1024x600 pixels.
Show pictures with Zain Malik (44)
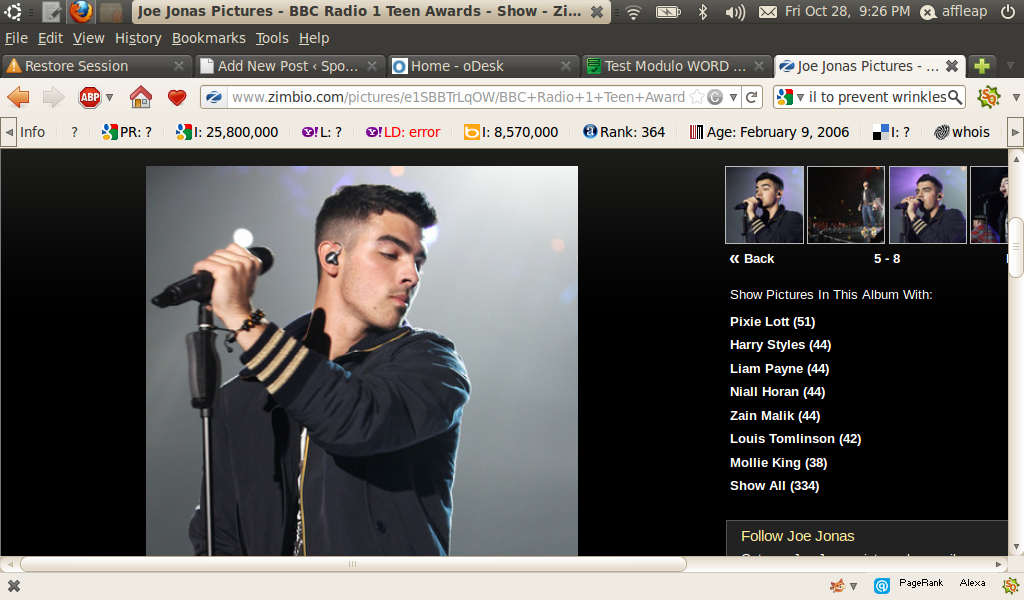pyautogui.click(x=775, y=415)
